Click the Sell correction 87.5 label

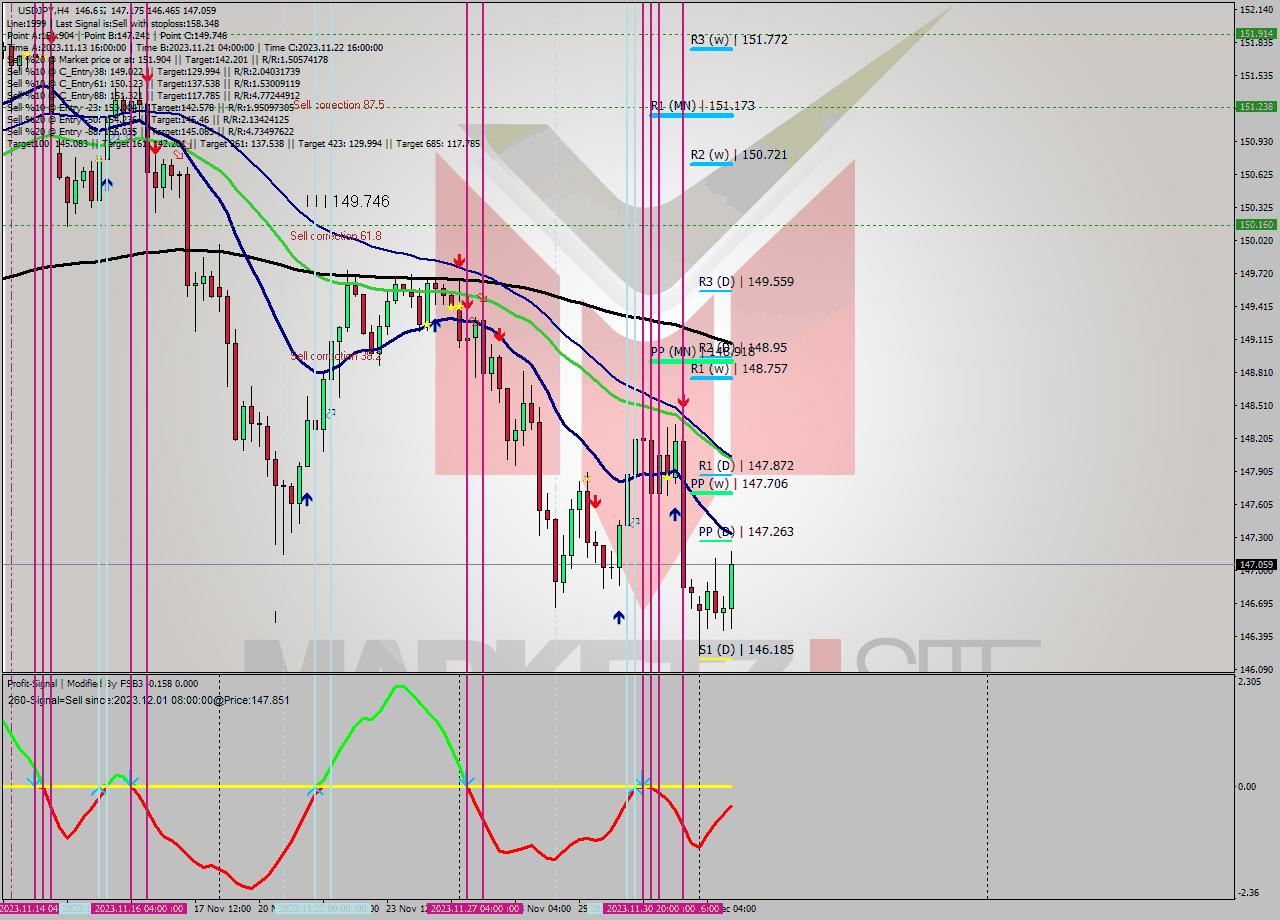click(x=339, y=105)
